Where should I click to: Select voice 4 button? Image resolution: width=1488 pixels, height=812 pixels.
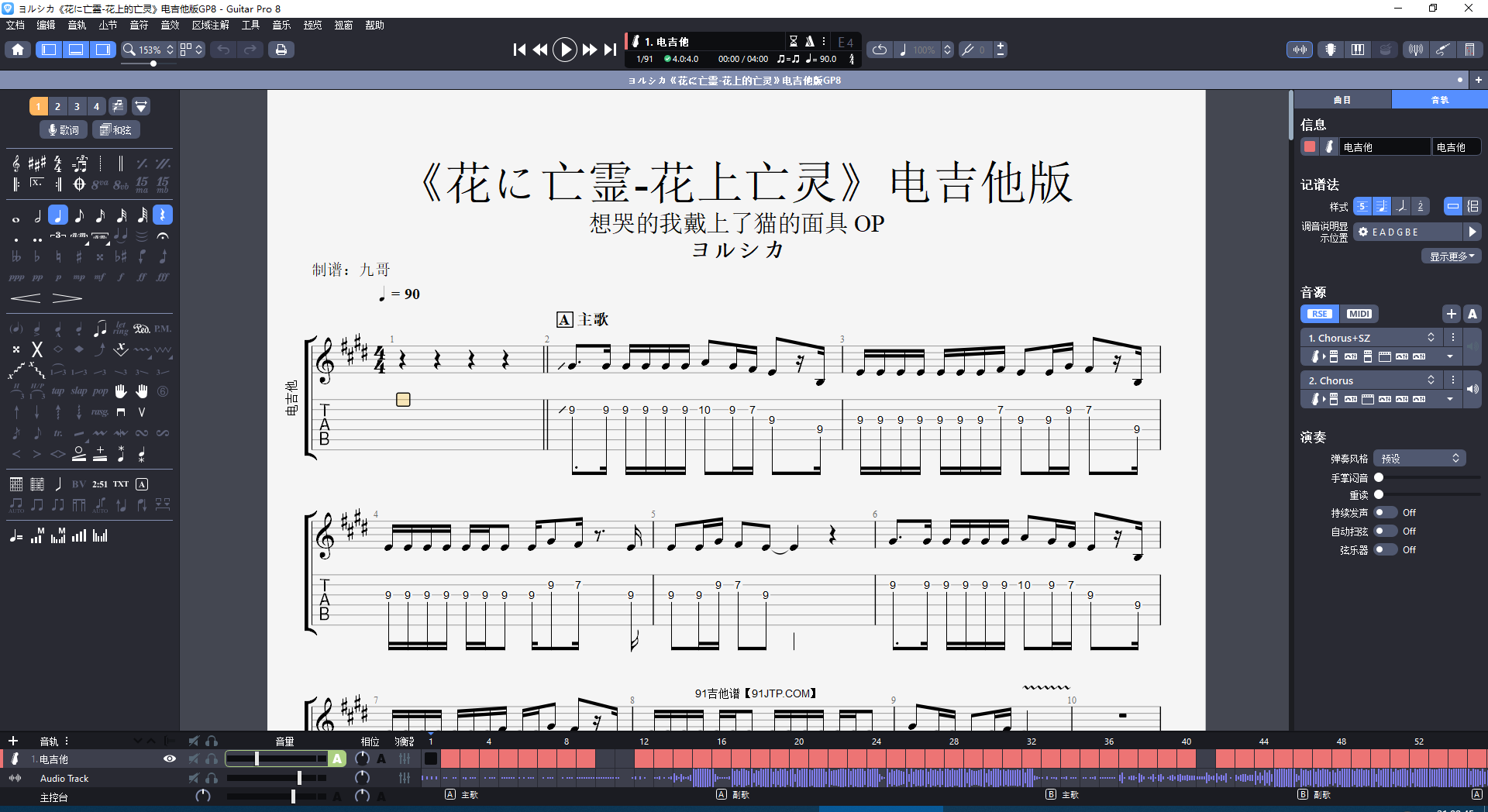click(x=96, y=106)
